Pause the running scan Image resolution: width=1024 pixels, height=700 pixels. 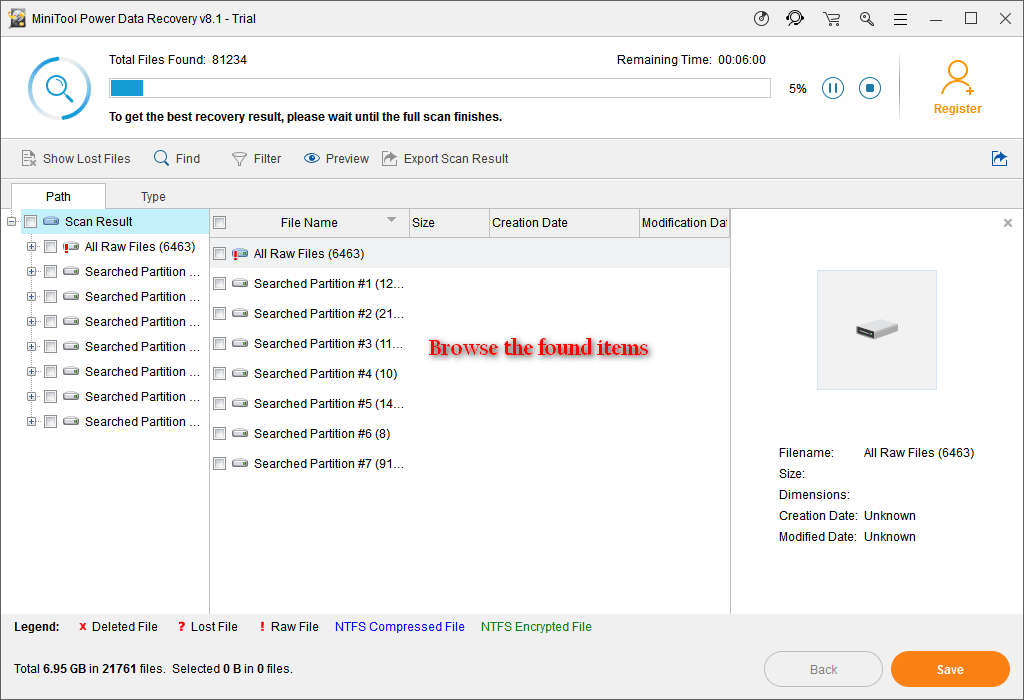833,88
